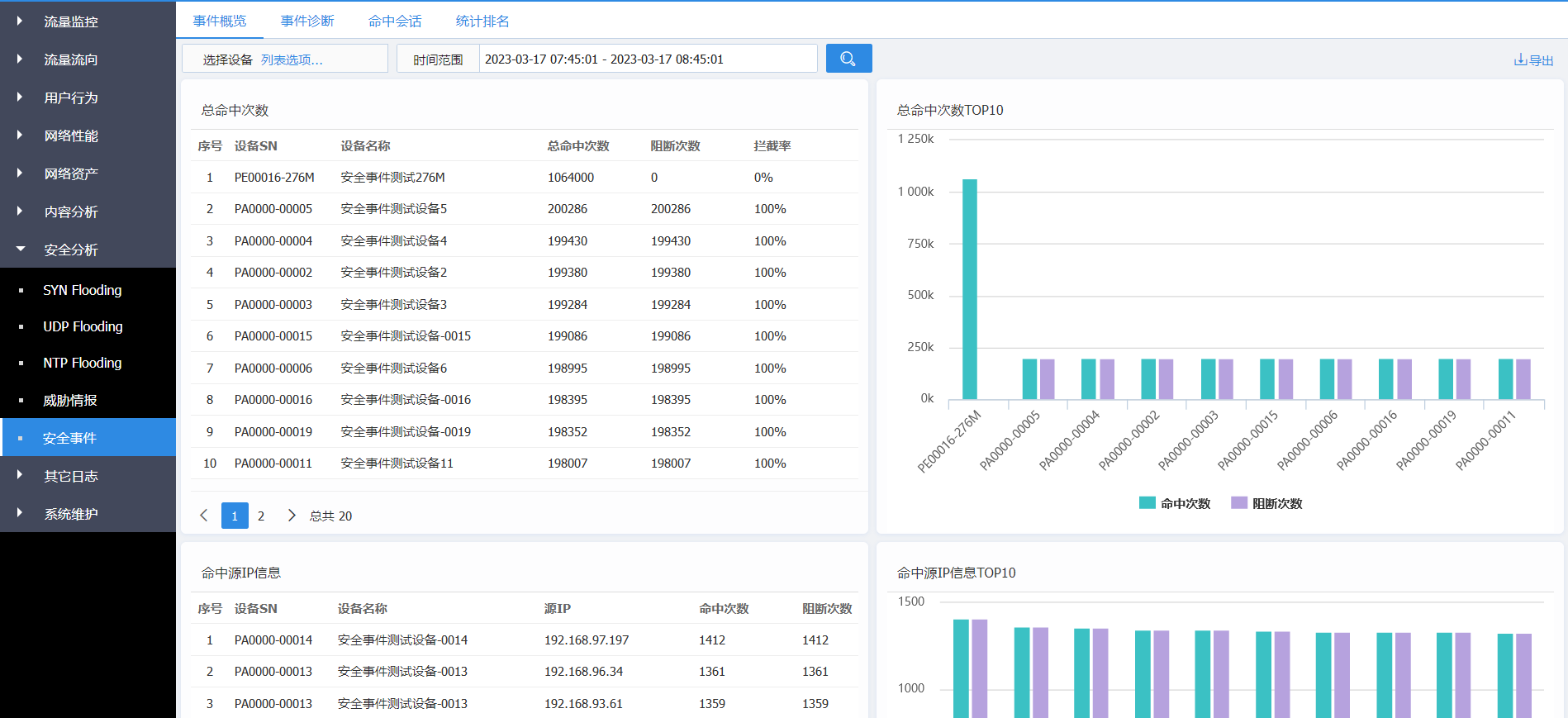
Task: Collapse the 安全分析 menu arrow
Action: [x=21, y=249]
